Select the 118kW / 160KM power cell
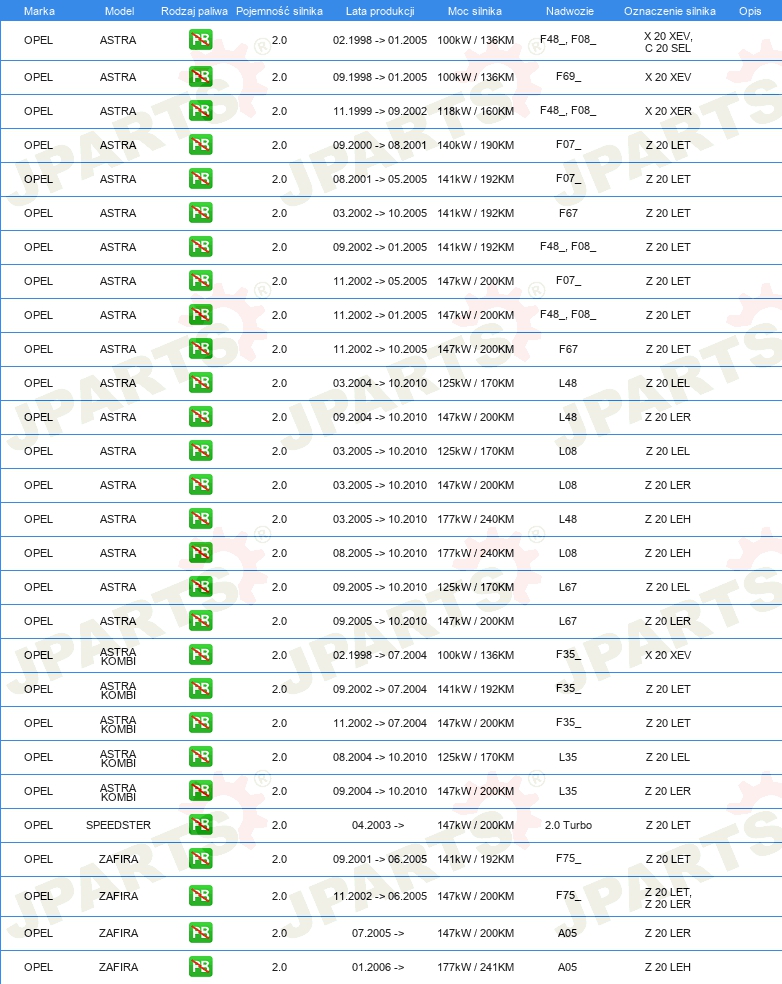The width and height of the screenshot is (782, 984). coord(476,111)
